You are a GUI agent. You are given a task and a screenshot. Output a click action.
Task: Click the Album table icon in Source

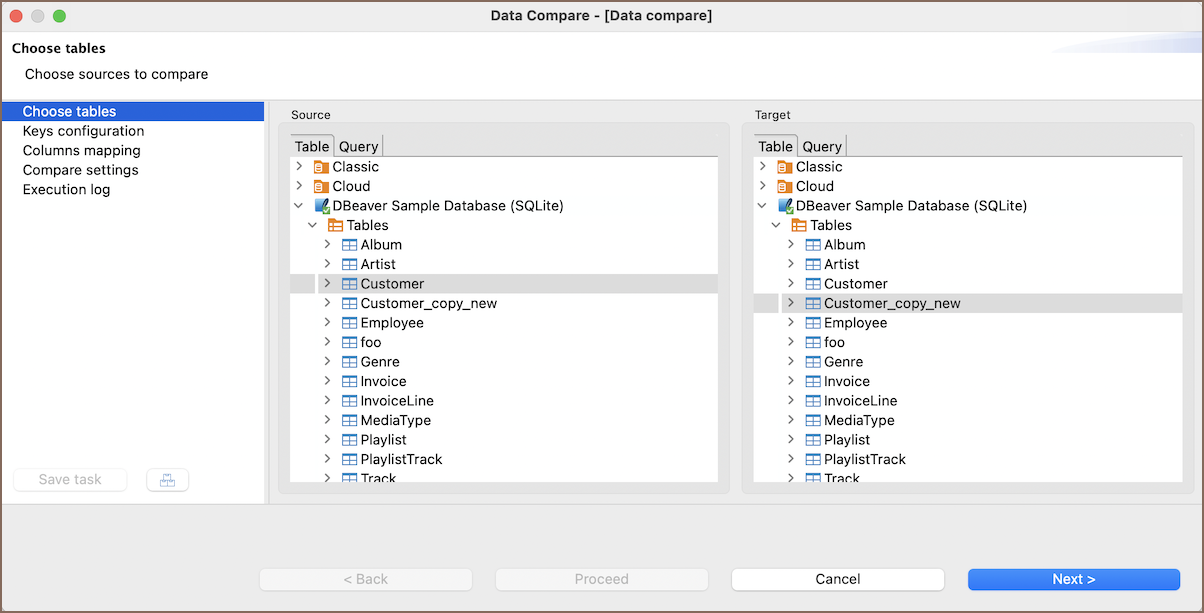tap(349, 245)
